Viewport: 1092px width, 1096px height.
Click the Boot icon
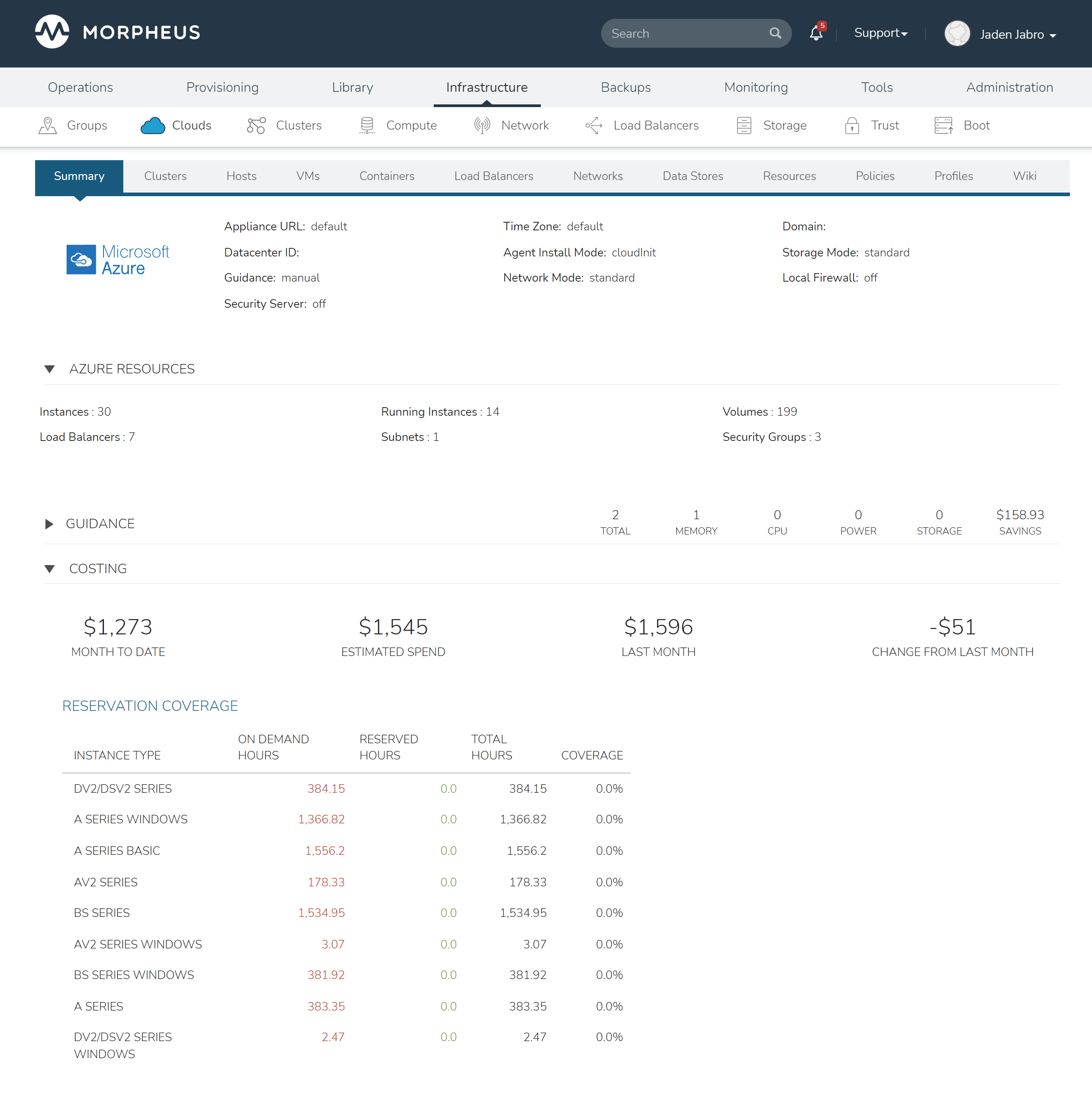coord(944,126)
